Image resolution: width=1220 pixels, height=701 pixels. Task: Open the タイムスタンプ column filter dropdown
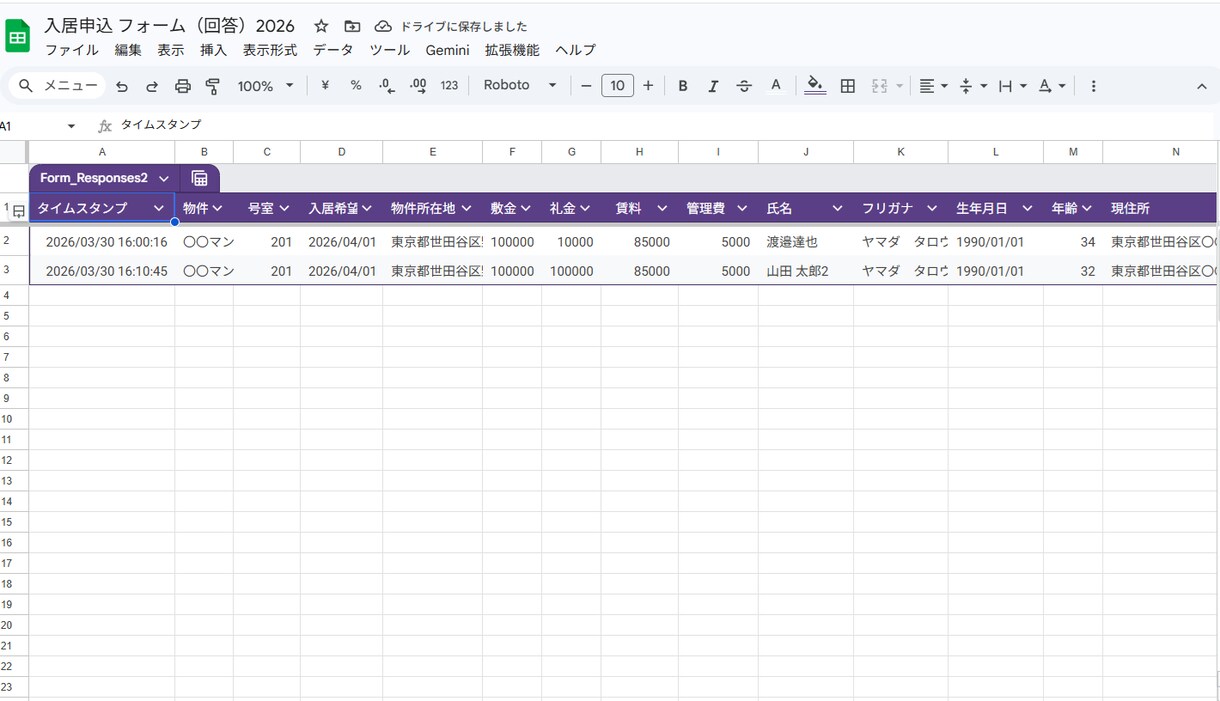pos(159,208)
